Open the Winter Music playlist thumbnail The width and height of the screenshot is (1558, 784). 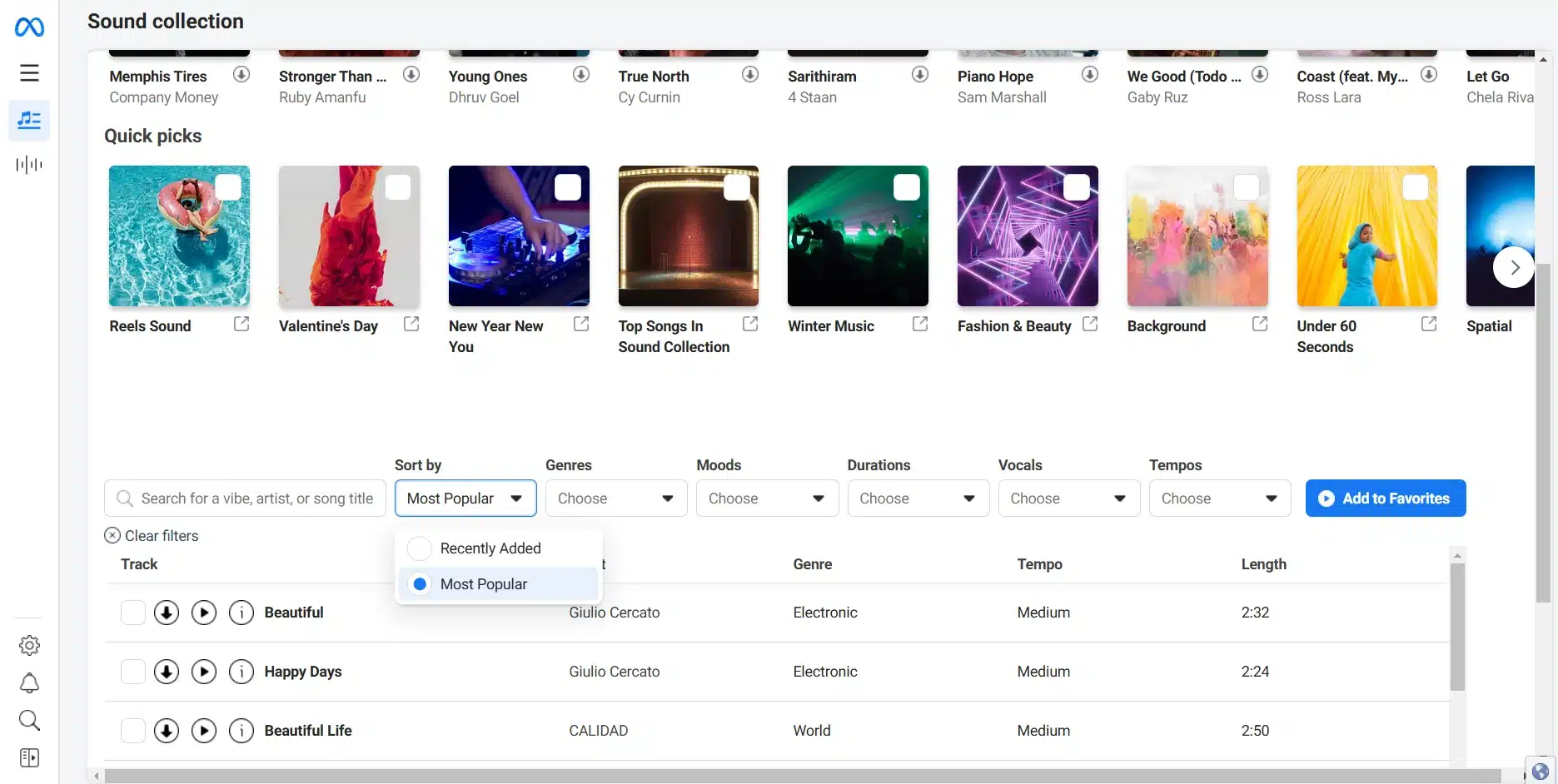click(858, 236)
